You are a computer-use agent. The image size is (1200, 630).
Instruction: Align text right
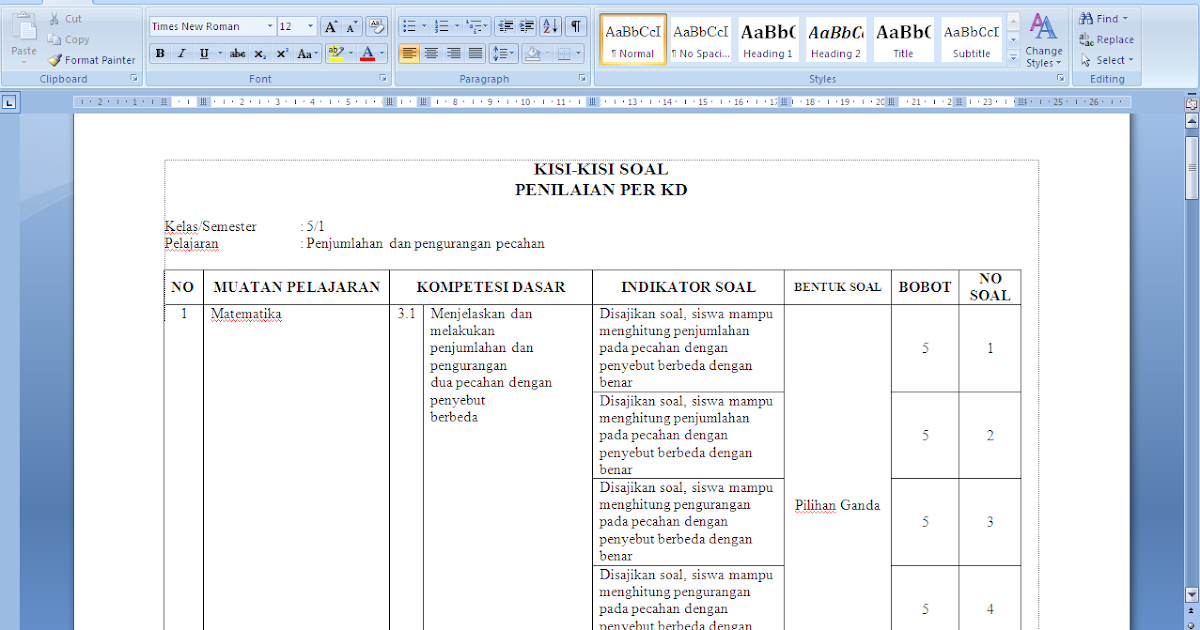tap(453, 54)
